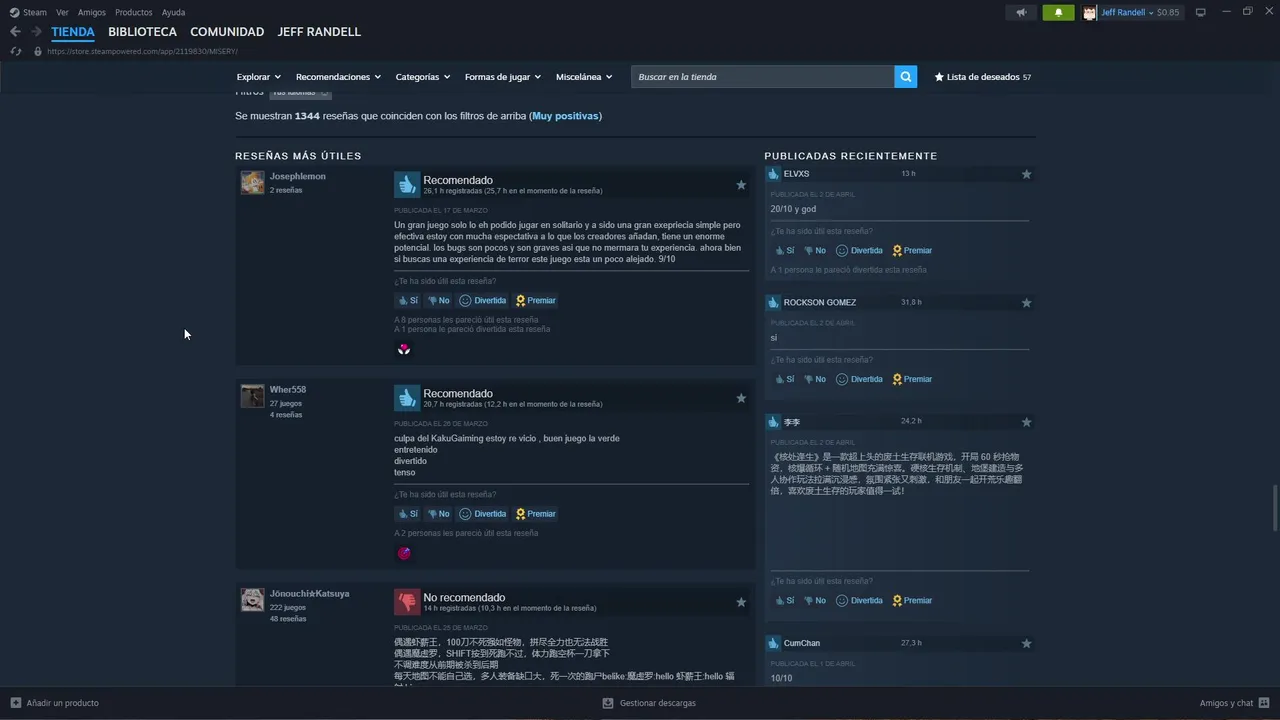Viewport: 1280px width, 720px height.
Task: Mark the 李李 review as Divertida
Action: [859, 601]
